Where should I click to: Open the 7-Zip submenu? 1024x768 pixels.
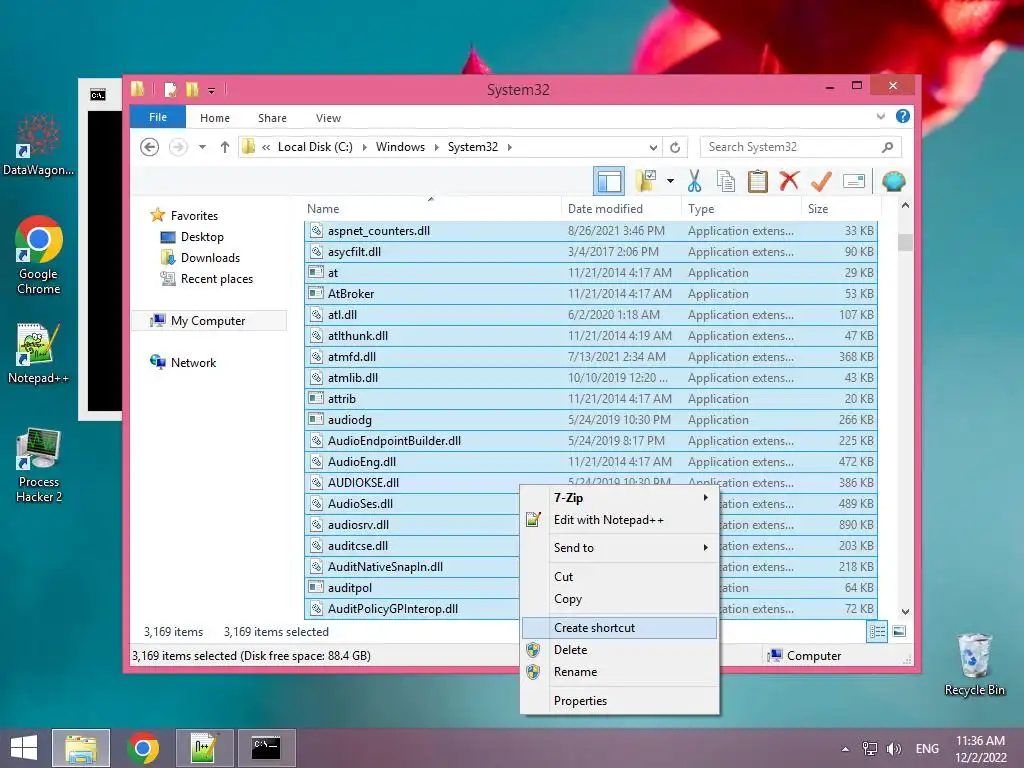tap(620, 498)
